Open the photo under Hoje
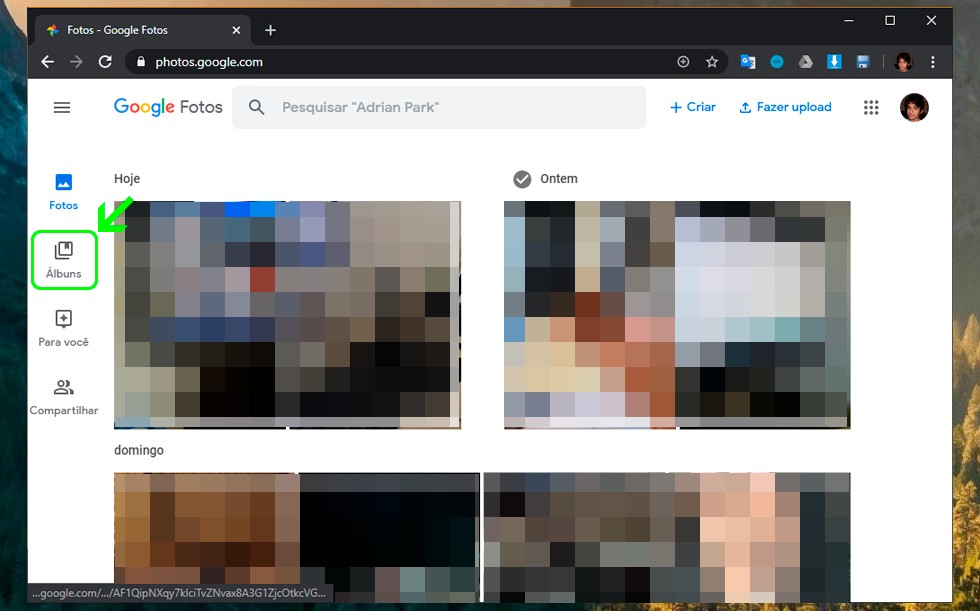 pyautogui.click(x=288, y=315)
